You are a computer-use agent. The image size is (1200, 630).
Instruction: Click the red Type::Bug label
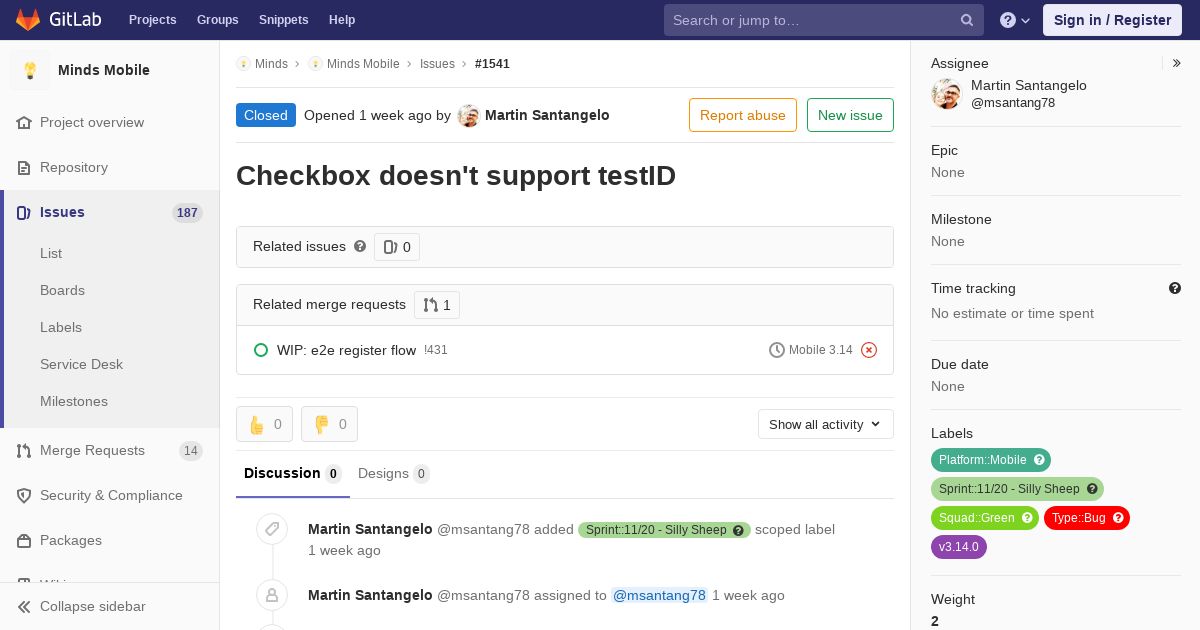coord(1087,518)
